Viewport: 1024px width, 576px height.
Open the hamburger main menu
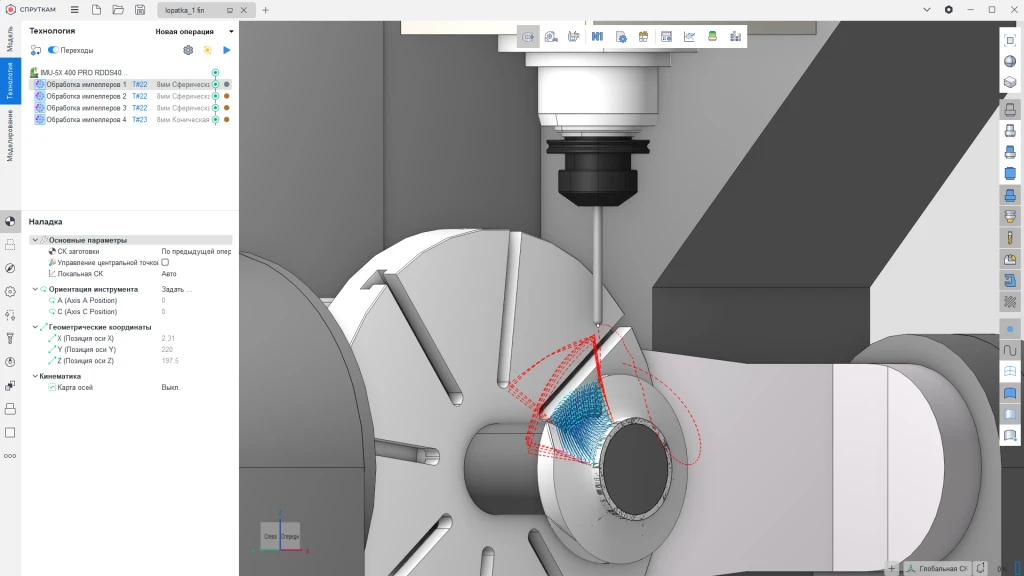[74, 10]
